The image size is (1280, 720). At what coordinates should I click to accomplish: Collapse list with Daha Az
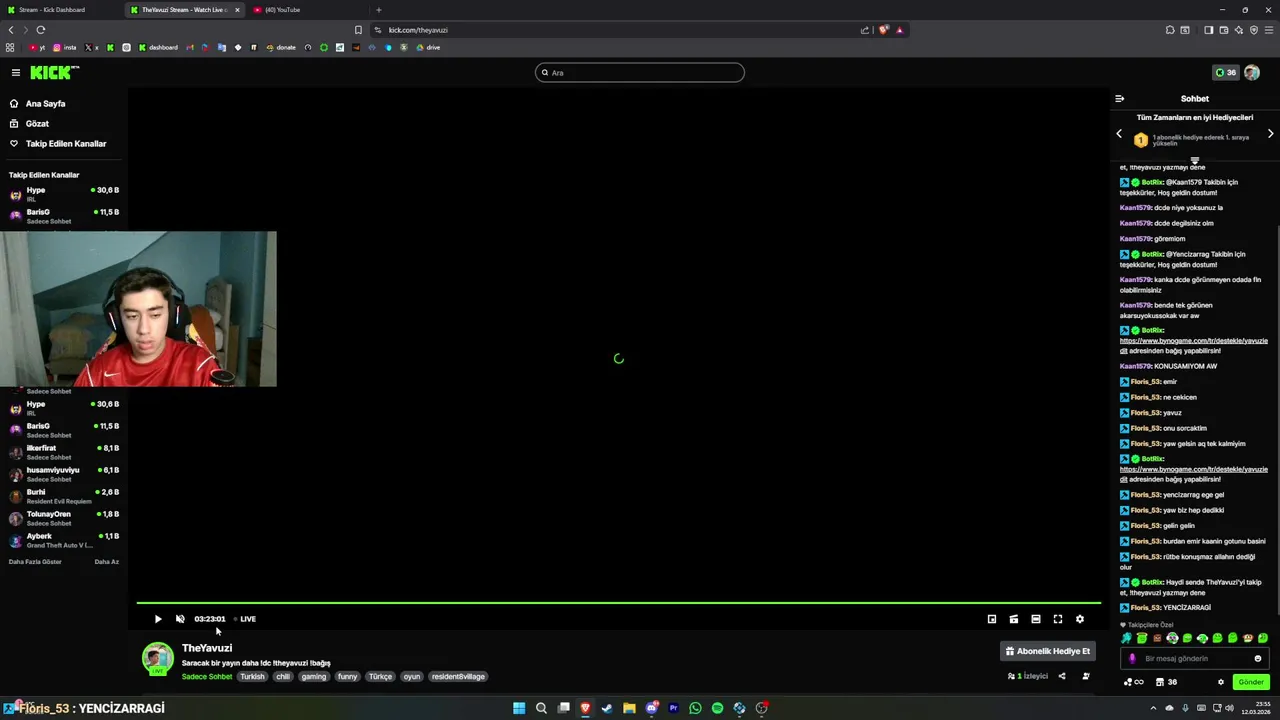106,562
